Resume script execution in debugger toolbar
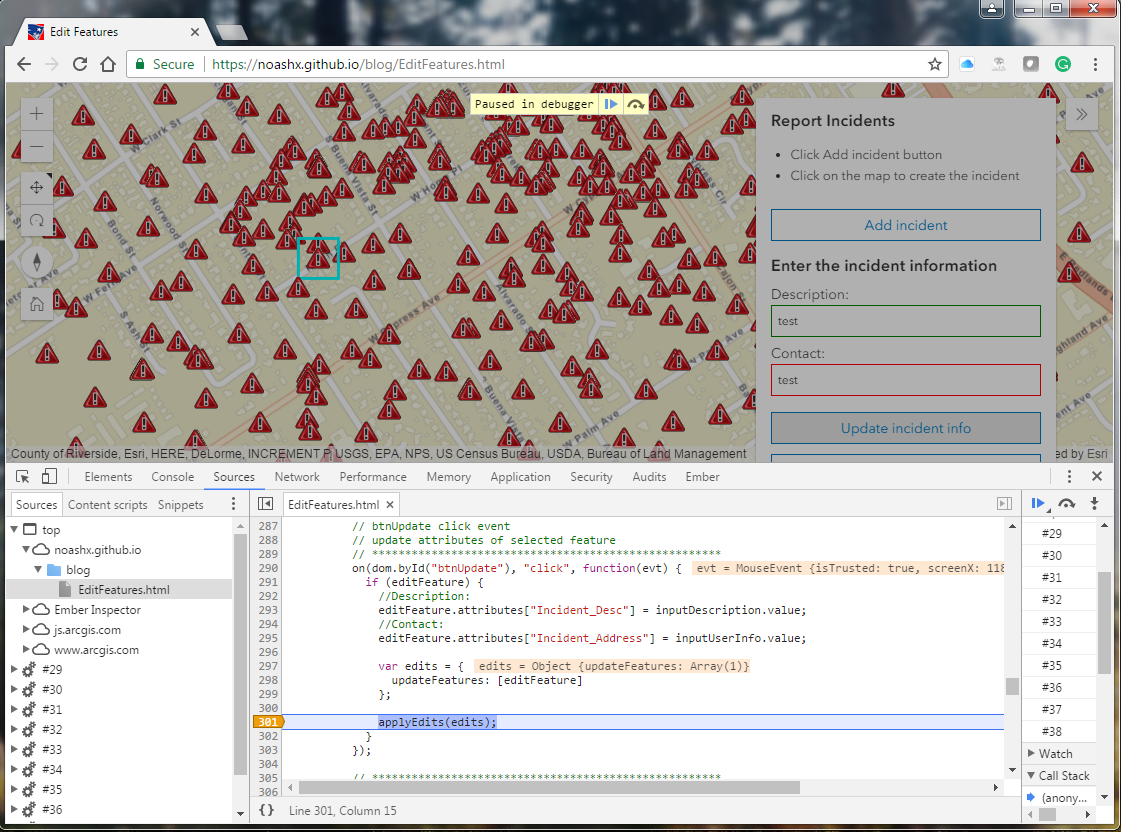Image resolution: width=1121 pixels, height=832 pixels. 1038,504
